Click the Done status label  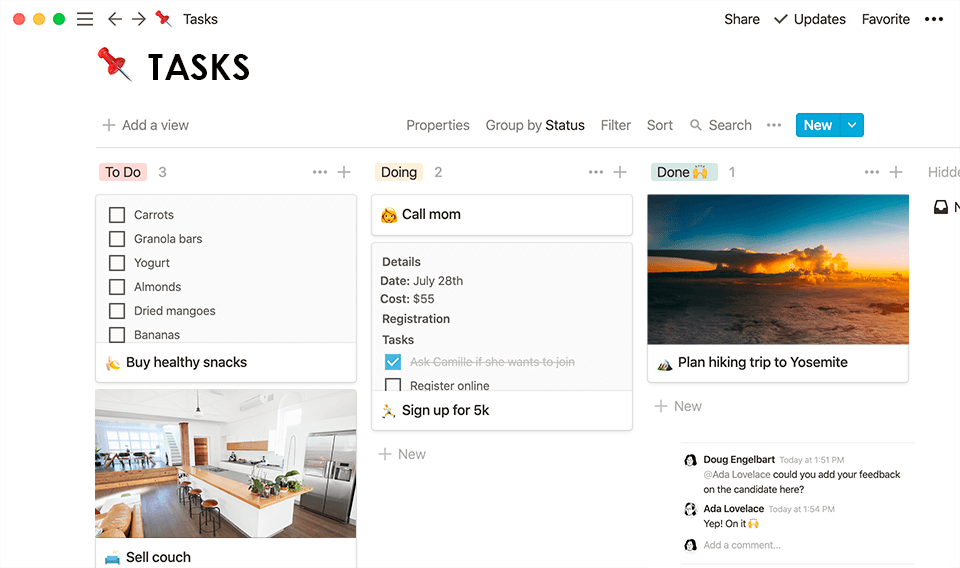point(684,172)
